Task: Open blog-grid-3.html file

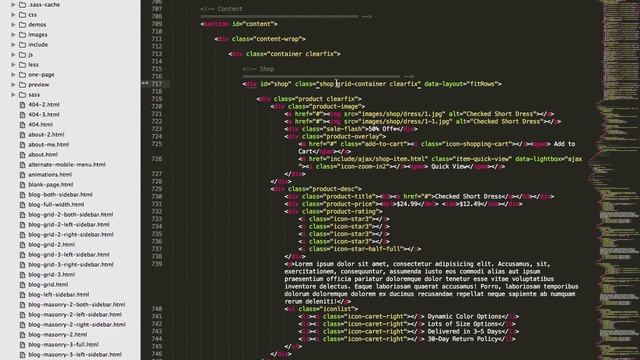Action: 51,274
